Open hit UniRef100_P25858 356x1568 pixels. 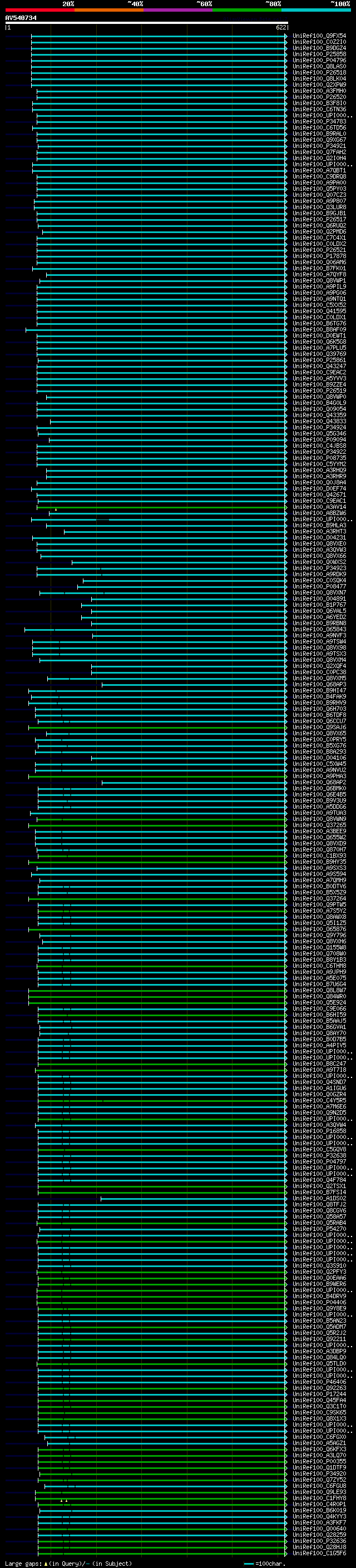coord(319,54)
